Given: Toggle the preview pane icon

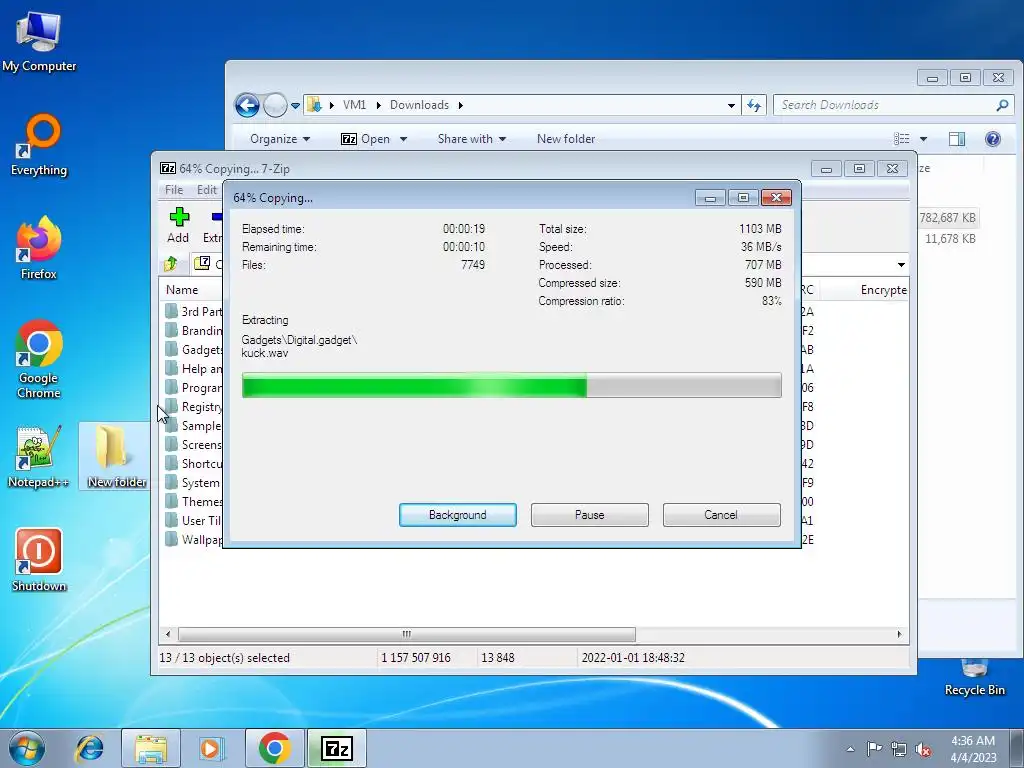Looking at the screenshot, I should 957,138.
